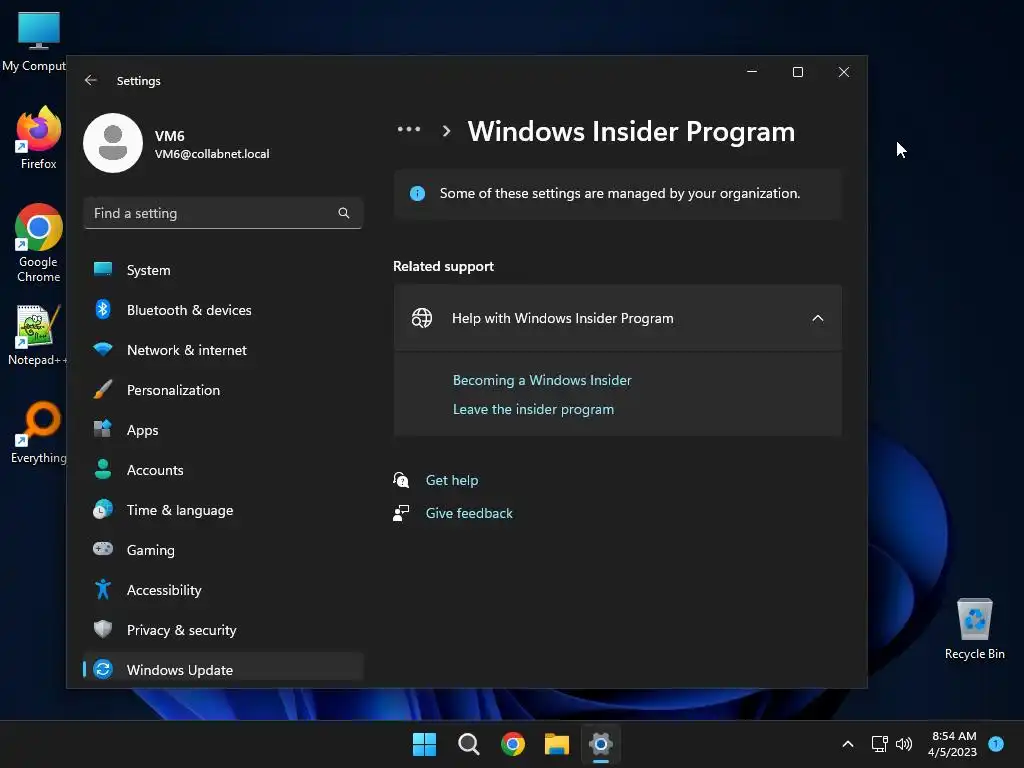Click the Give feedback link
Image resolution: width=1024 pixels, height=768 pixels.
(469, 513)
